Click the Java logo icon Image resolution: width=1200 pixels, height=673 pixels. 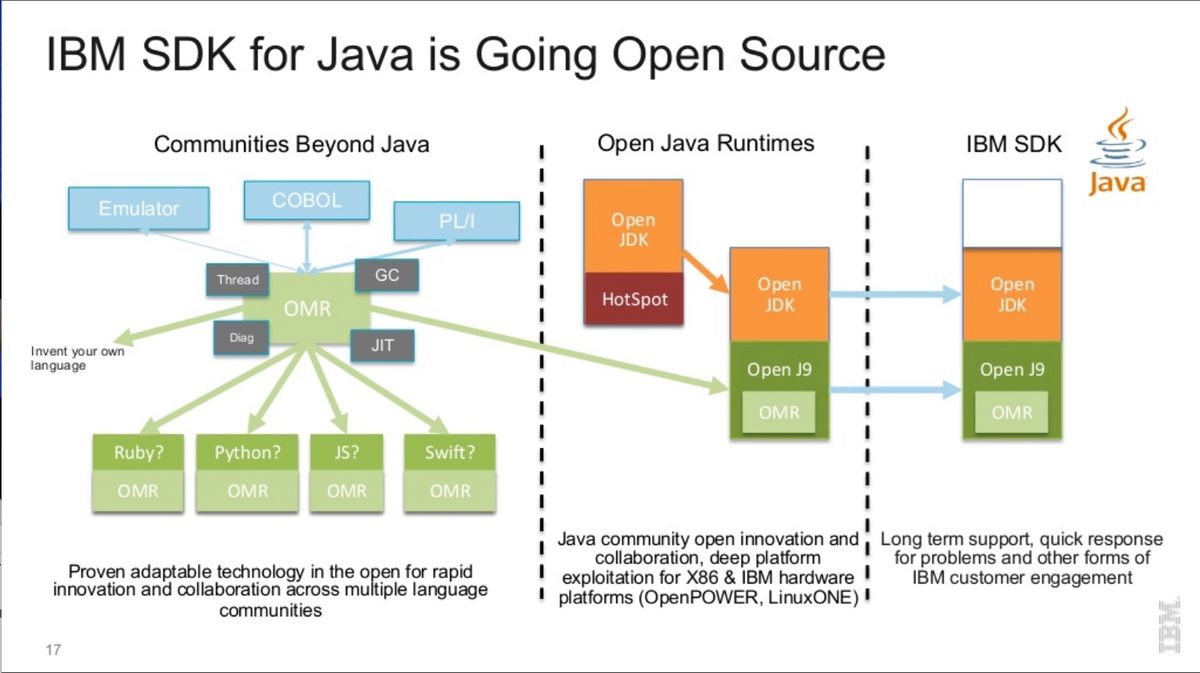click(x=1117, y=150)
